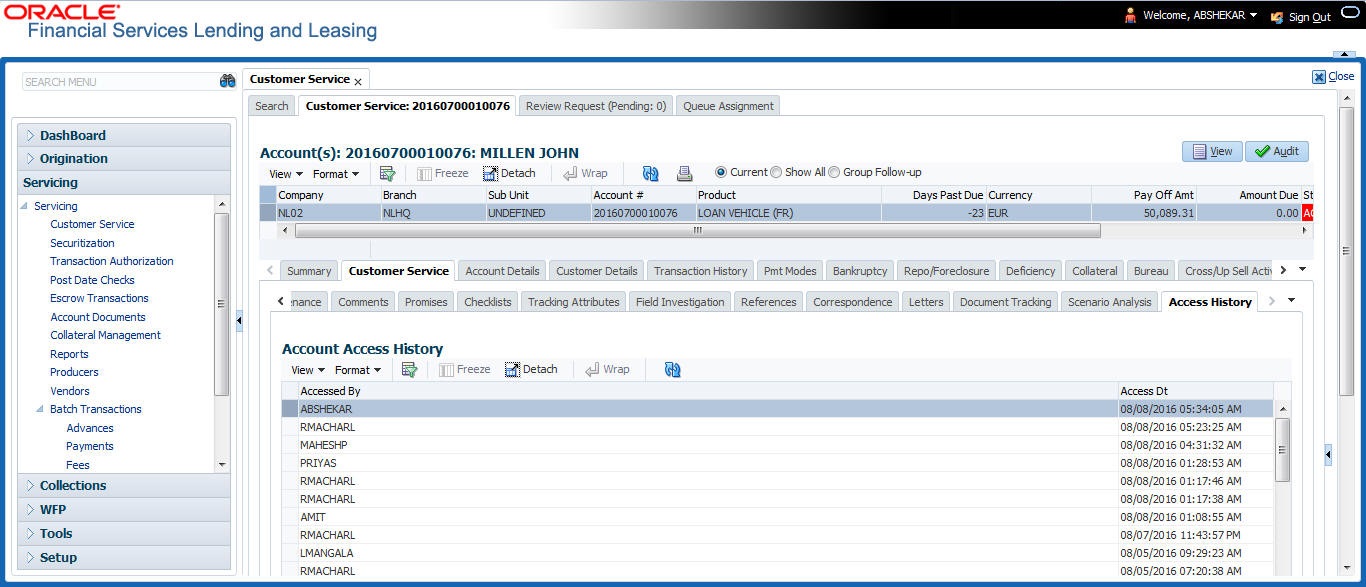Select the MAHESHP access history row
The height and width of the screenshot is (587, 1366).
point(777,445)
